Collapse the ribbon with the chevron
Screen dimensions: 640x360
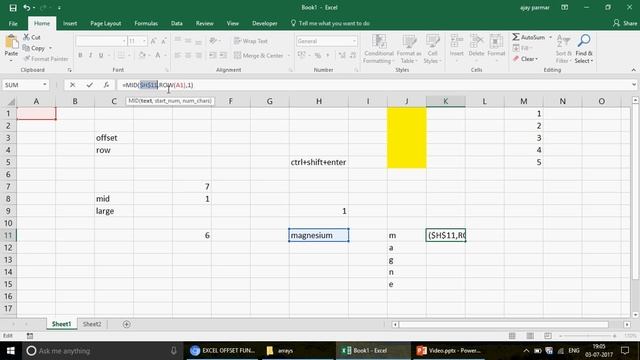pyautogui.click(x=633, y=70)
